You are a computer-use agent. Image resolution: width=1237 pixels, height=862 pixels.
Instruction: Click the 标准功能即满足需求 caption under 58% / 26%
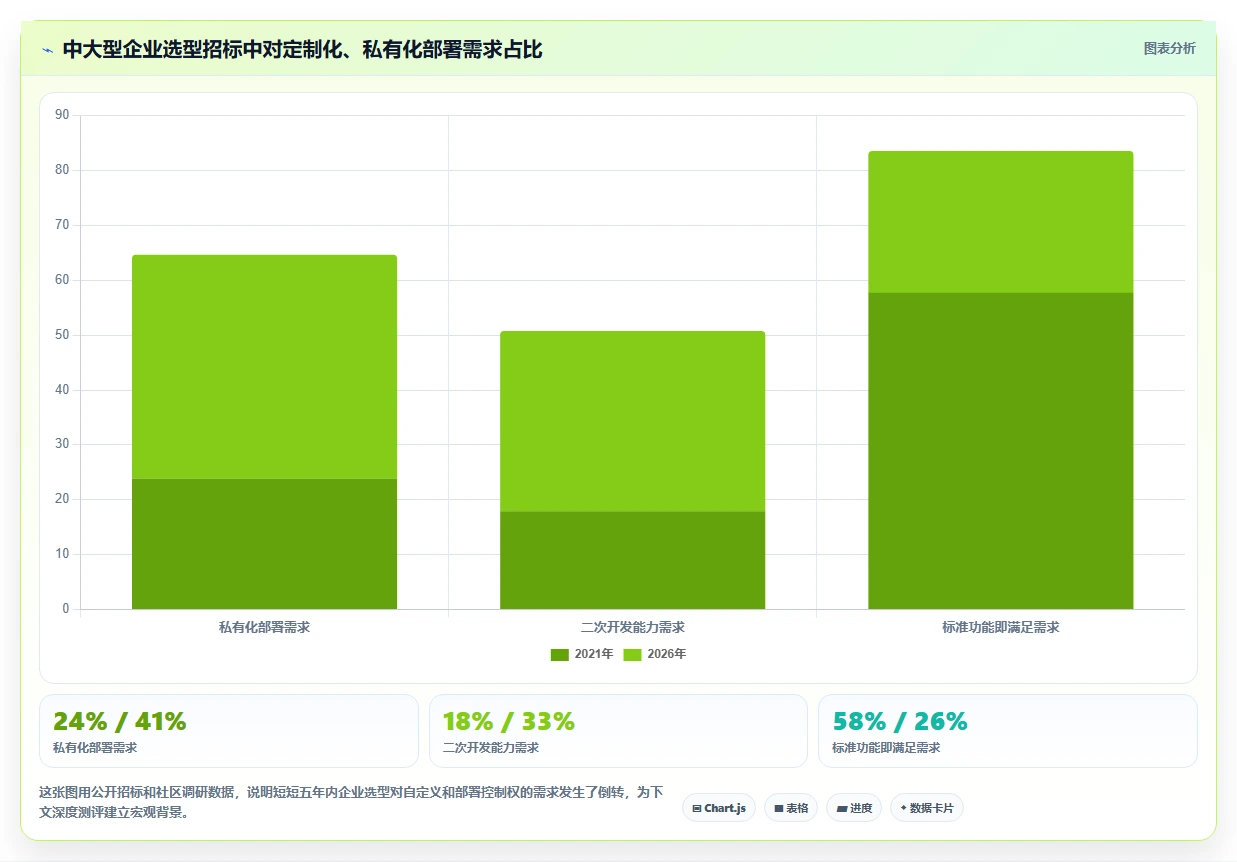(x=886, y=748)
